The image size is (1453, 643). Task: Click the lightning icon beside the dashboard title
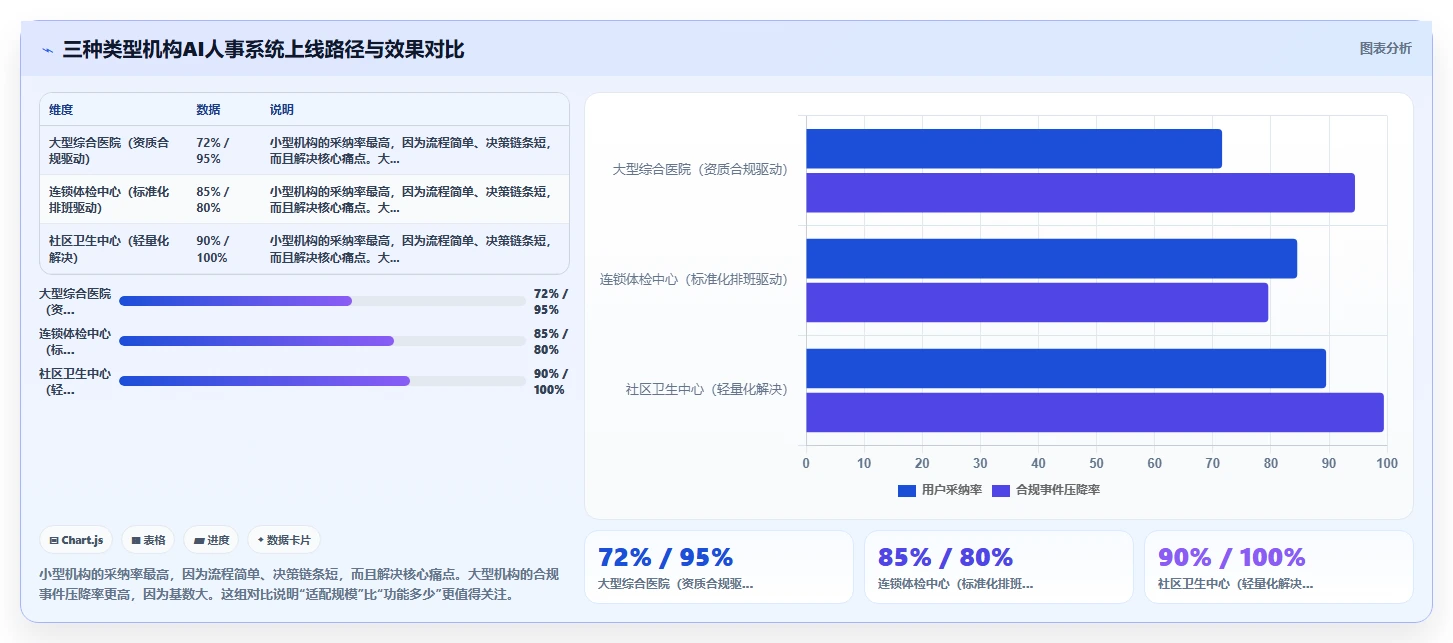click(47, 50)
